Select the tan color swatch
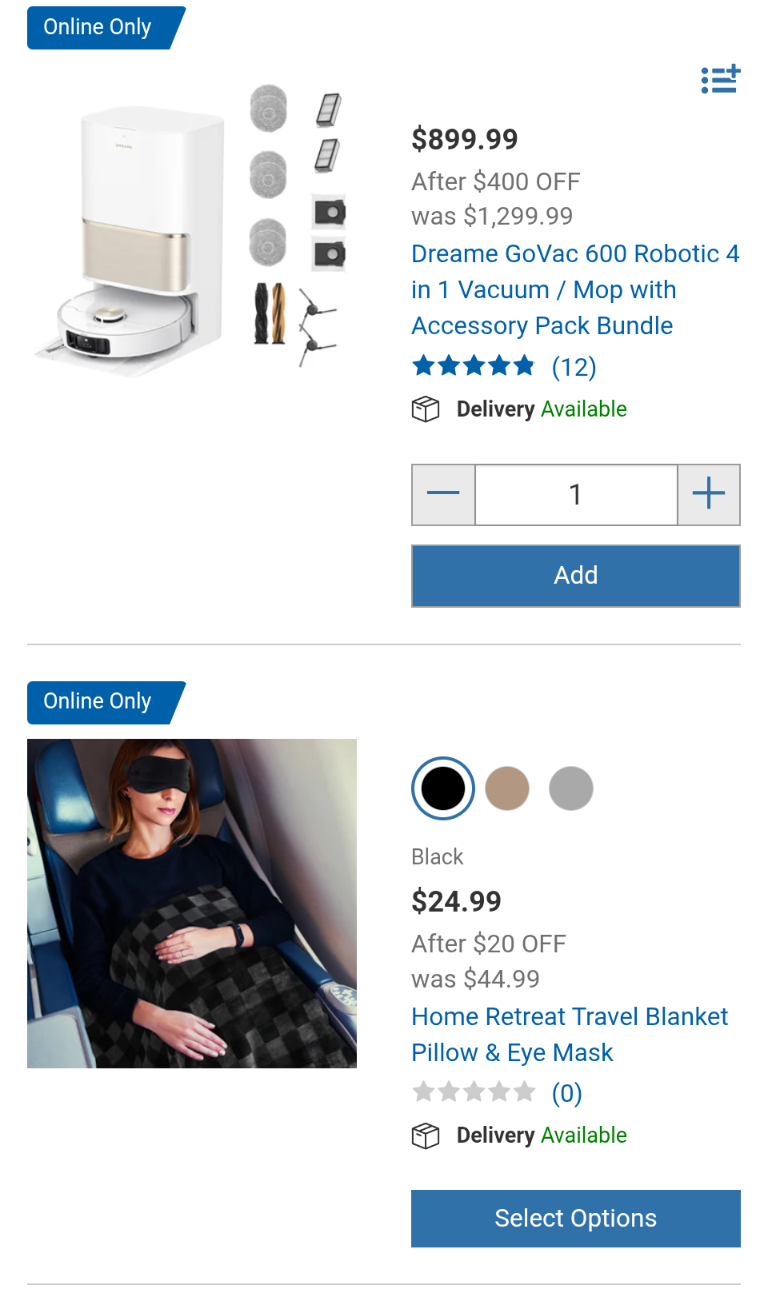Viewport: 768px width, 1291px height. tap(507, 789)
